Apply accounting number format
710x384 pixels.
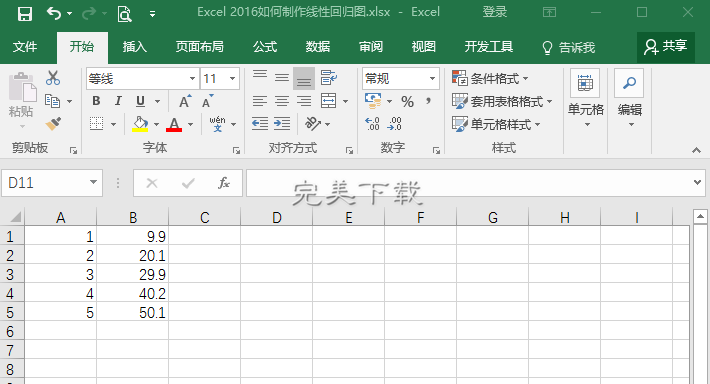pyautogui.click(x=373, y=101)
